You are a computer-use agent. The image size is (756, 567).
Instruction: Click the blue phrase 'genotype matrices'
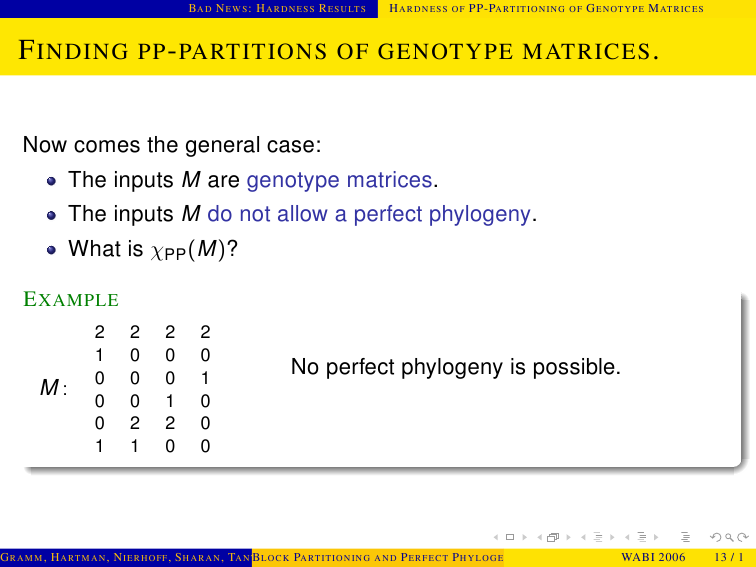coord(339,180)
